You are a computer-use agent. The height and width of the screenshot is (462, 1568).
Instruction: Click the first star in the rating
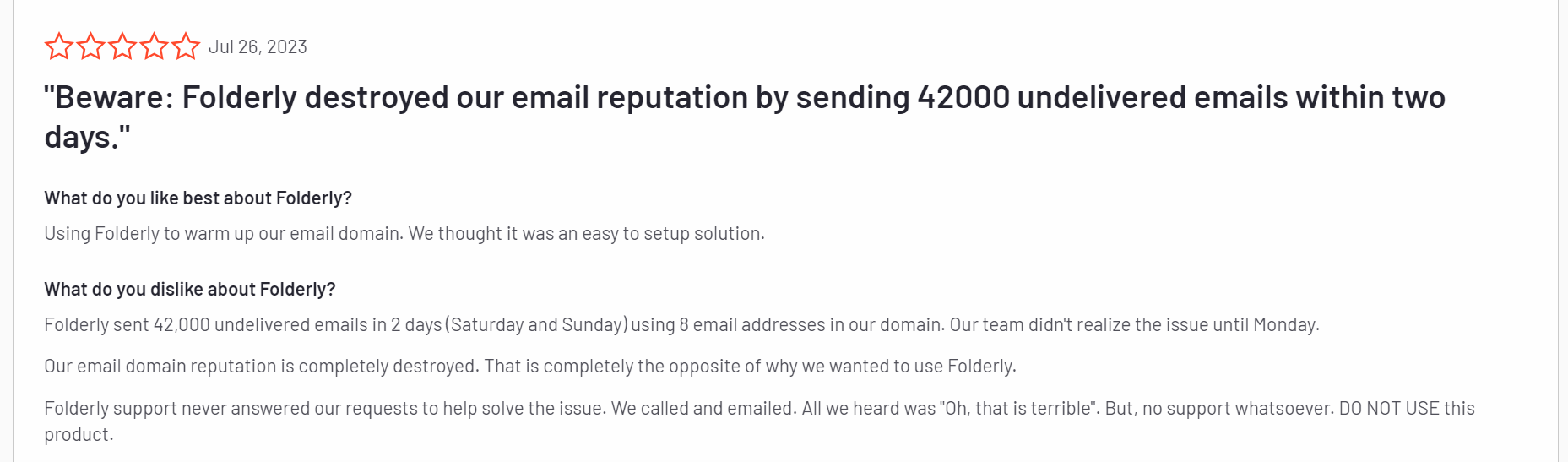tap(59, 46)
